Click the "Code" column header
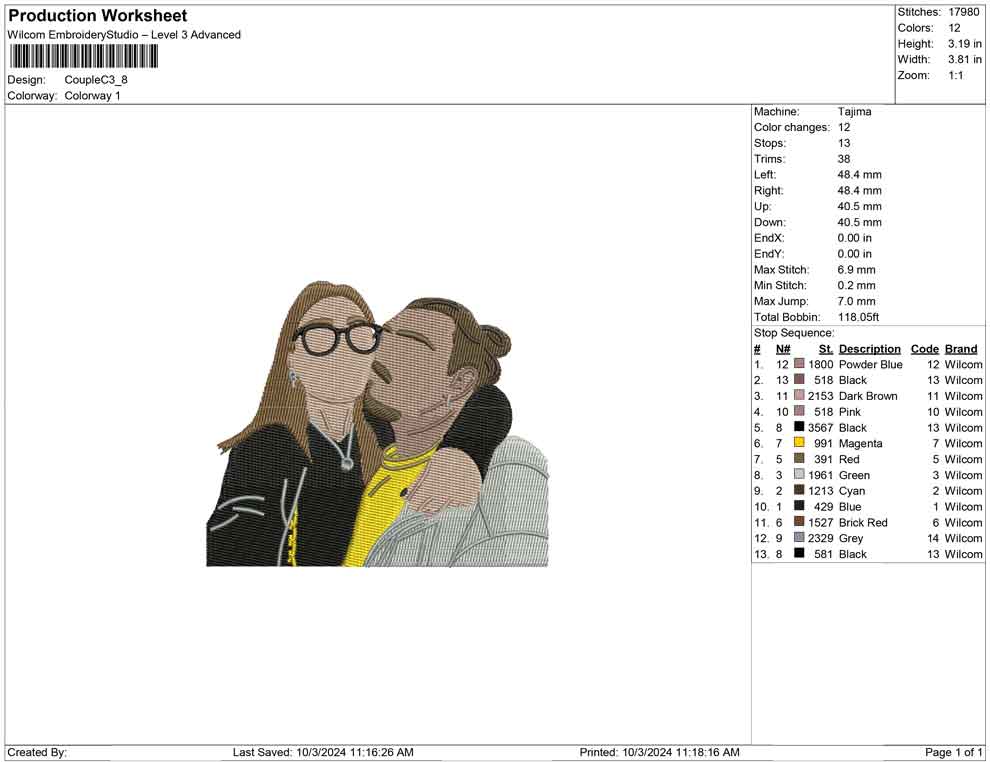The height and width of the screenshot is (762, 990). (925, 349)
